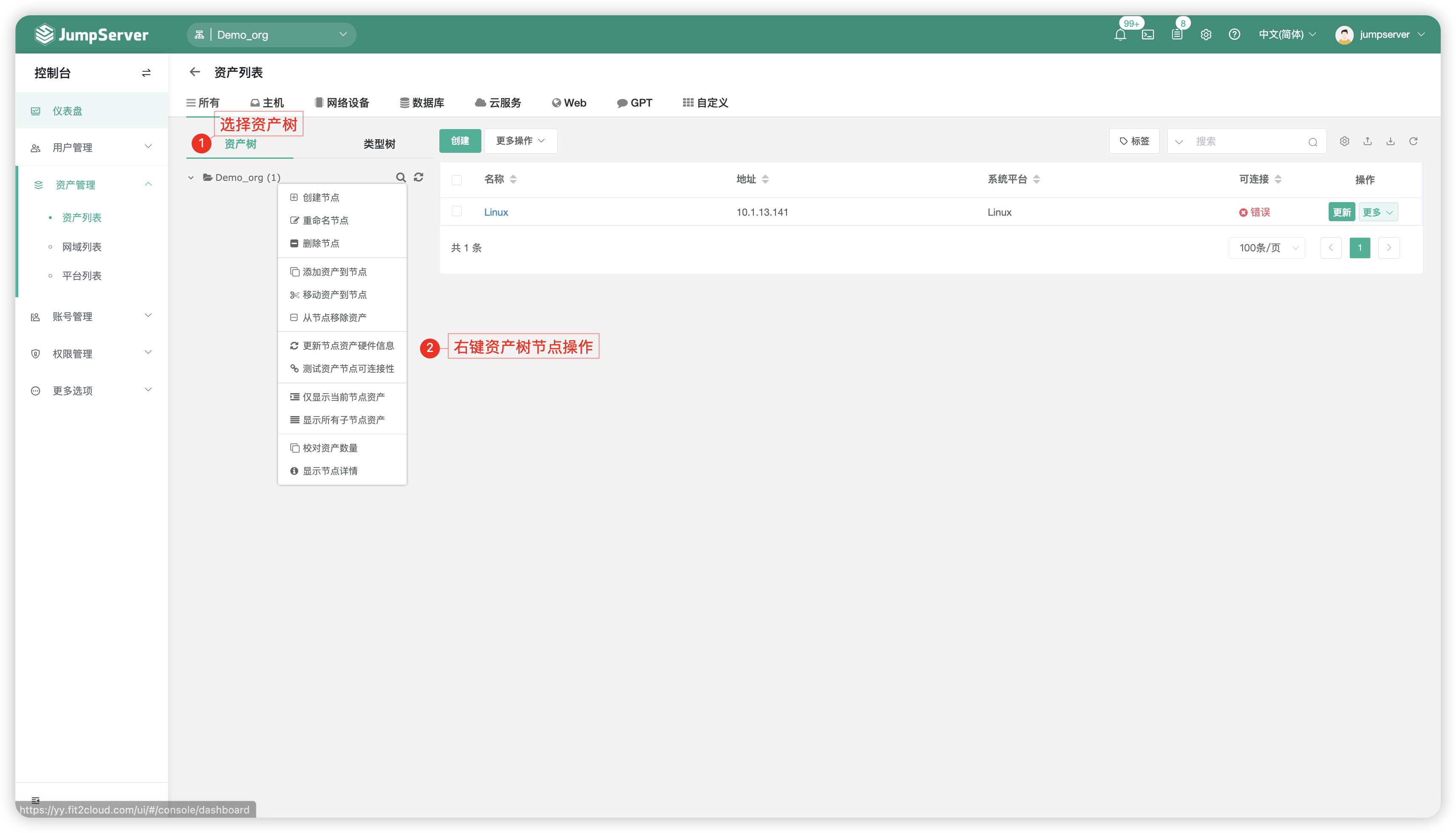The image size is (1456, 833).
Task: Open the web terminal icon in header
Action: coord(1148,34)
